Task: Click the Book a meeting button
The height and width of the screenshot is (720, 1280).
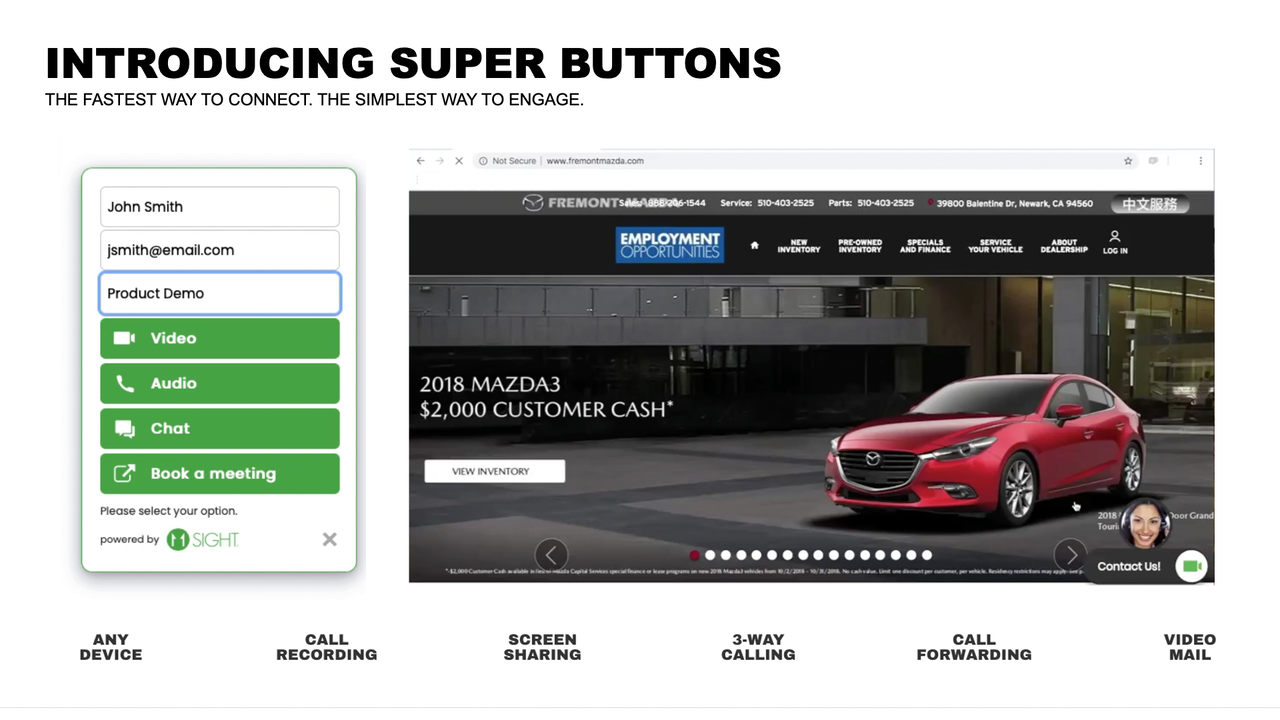Action: (x=220, y=474)
